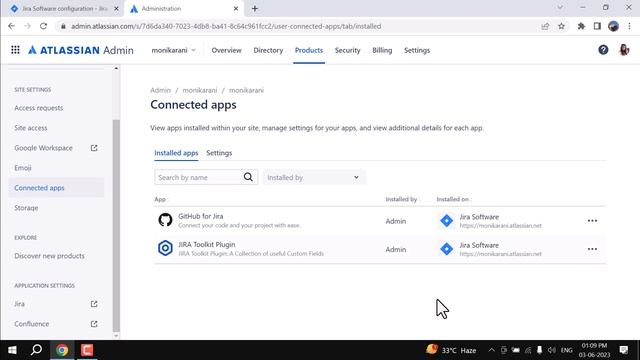Open browser extensions puzzle icon
This screenshot has width=640, height=360.
[581, 26]
